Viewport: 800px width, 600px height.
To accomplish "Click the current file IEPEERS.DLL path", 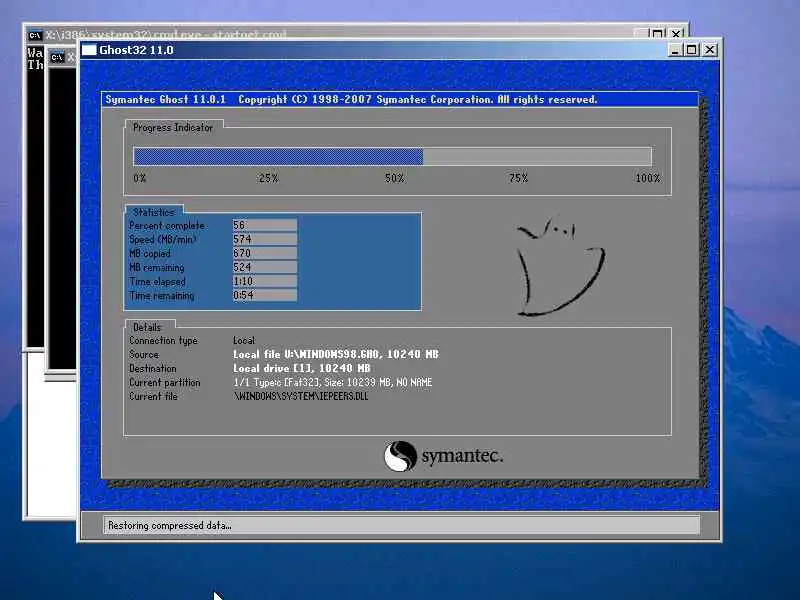I will [301, 396].
